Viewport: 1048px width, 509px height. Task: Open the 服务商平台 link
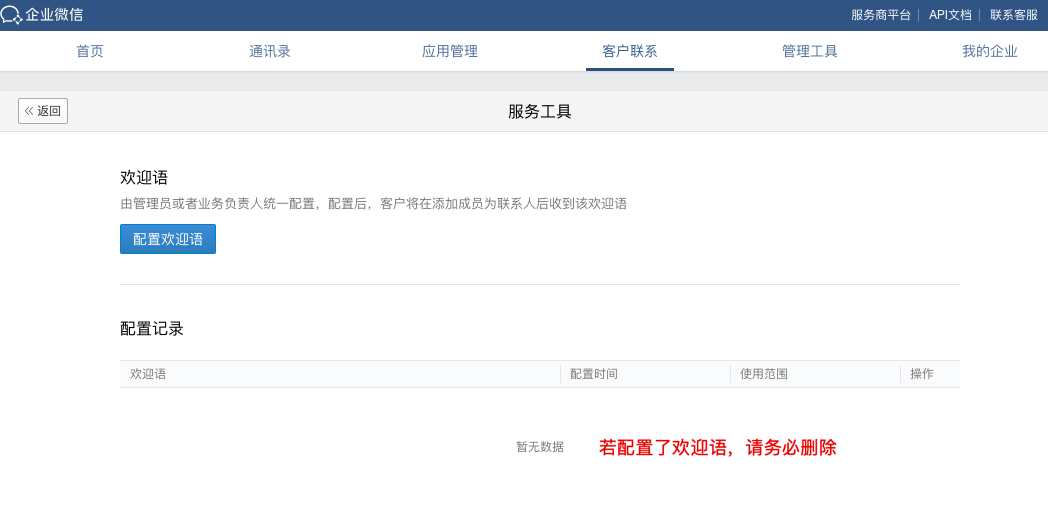[x=880, y=15]
